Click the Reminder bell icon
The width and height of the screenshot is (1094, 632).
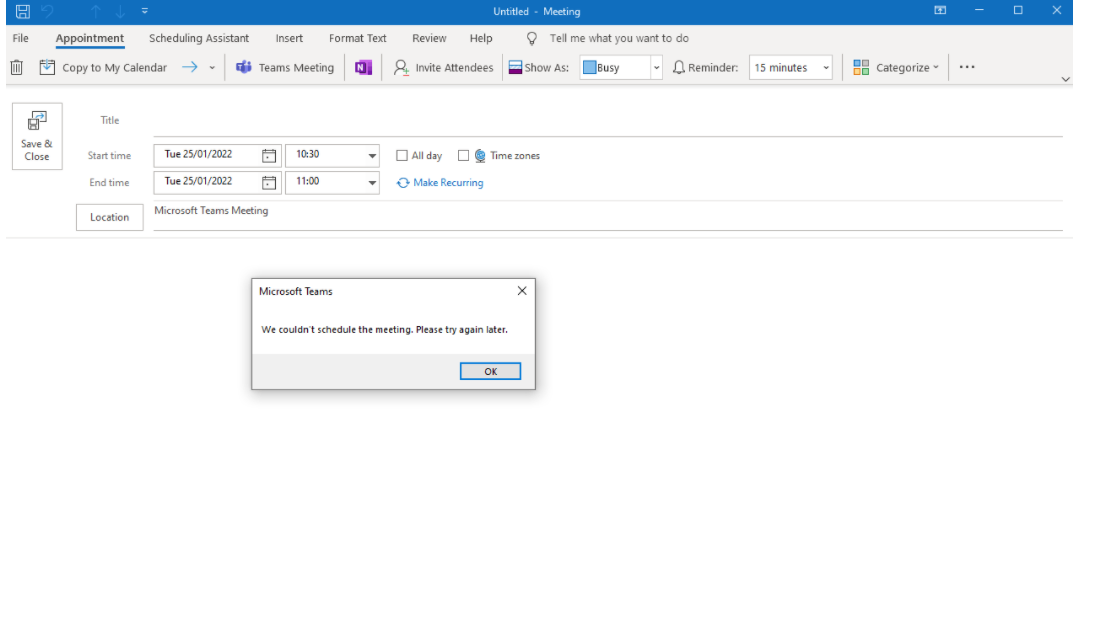point(678,67)
